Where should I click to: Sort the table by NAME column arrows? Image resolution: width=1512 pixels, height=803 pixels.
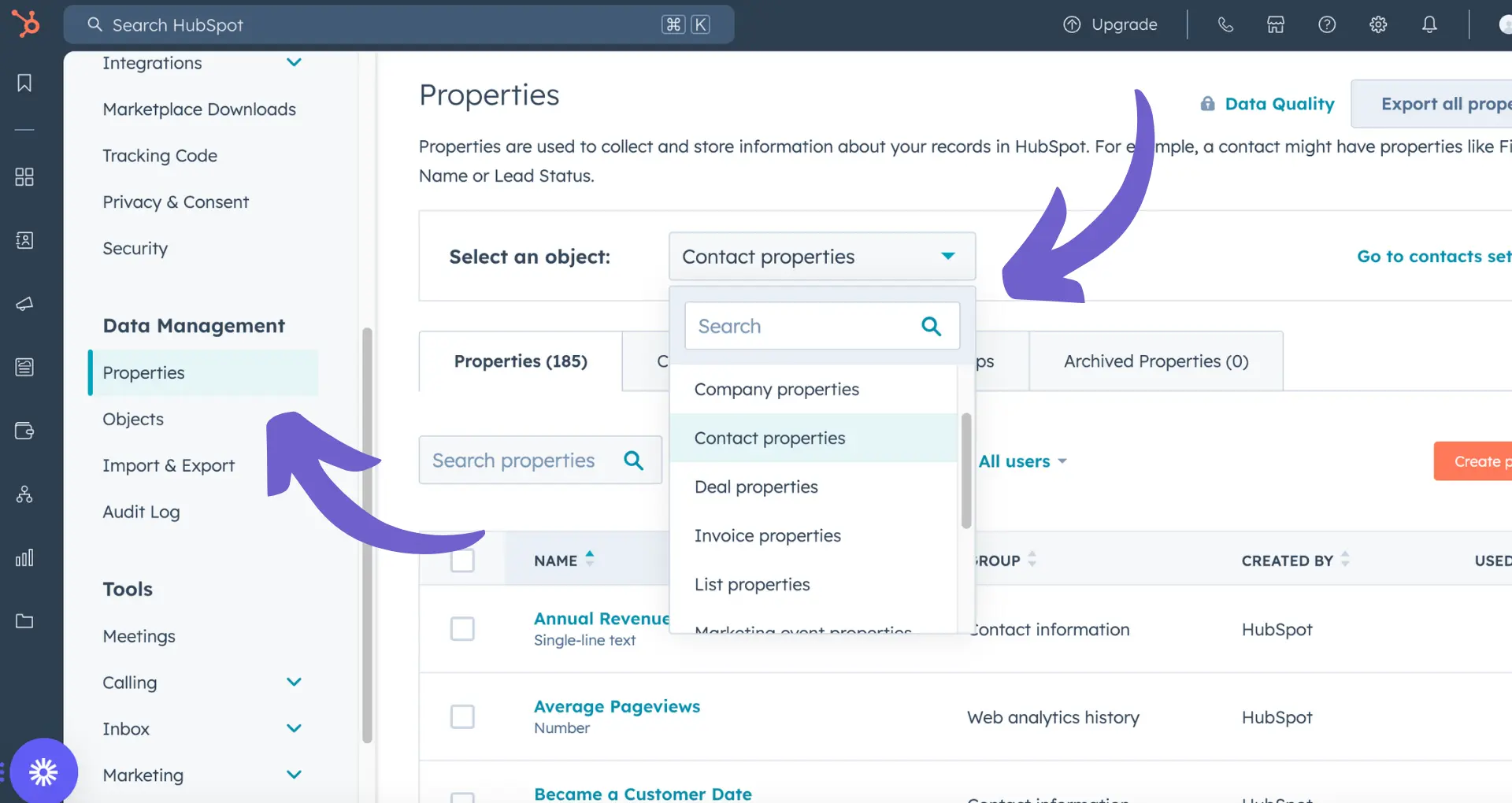coord(590,559)
